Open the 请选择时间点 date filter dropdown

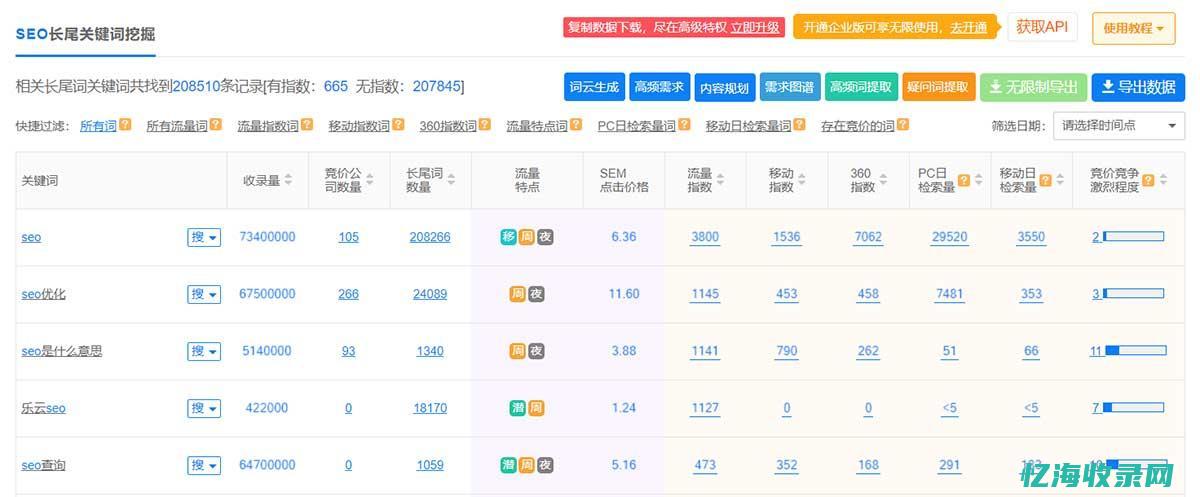(1121, 126)
